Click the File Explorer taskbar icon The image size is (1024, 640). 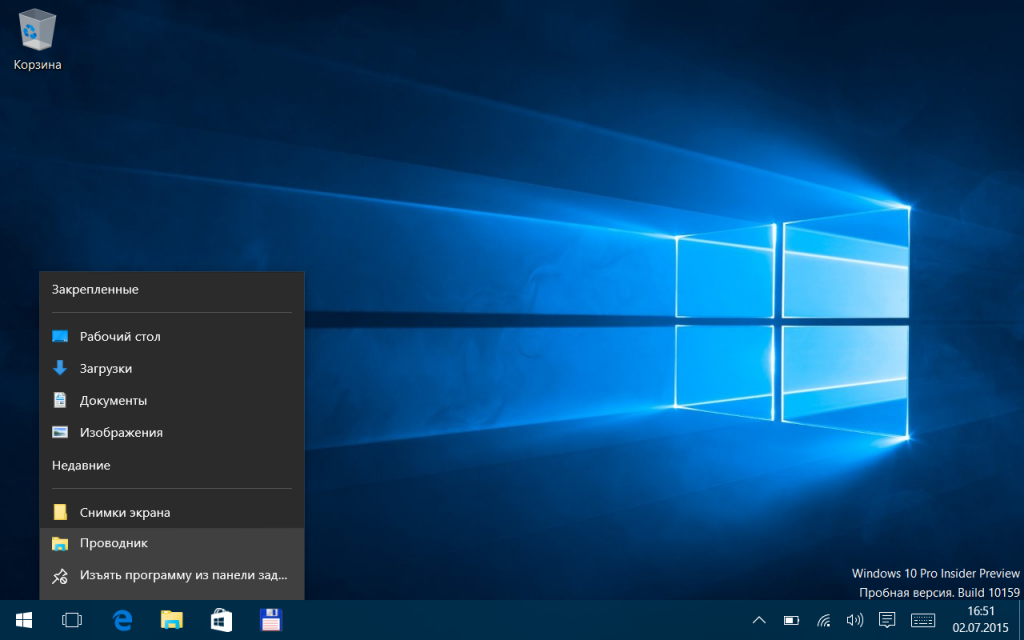pyautogui.click(x=172, y=620)
